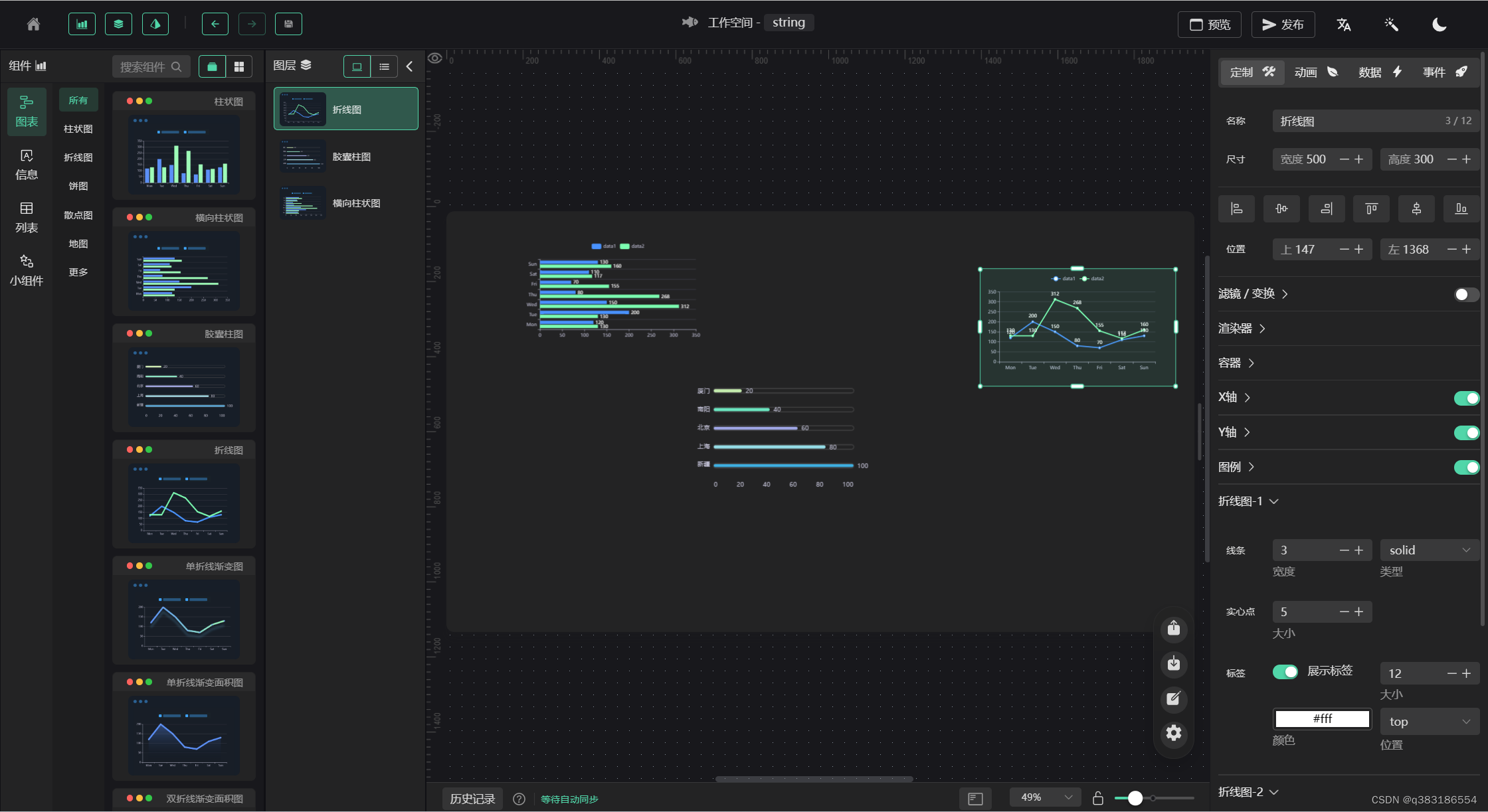Switch to dark mode via moon icon
This screenshot has height=812, width=1488.
(1439, 25)
